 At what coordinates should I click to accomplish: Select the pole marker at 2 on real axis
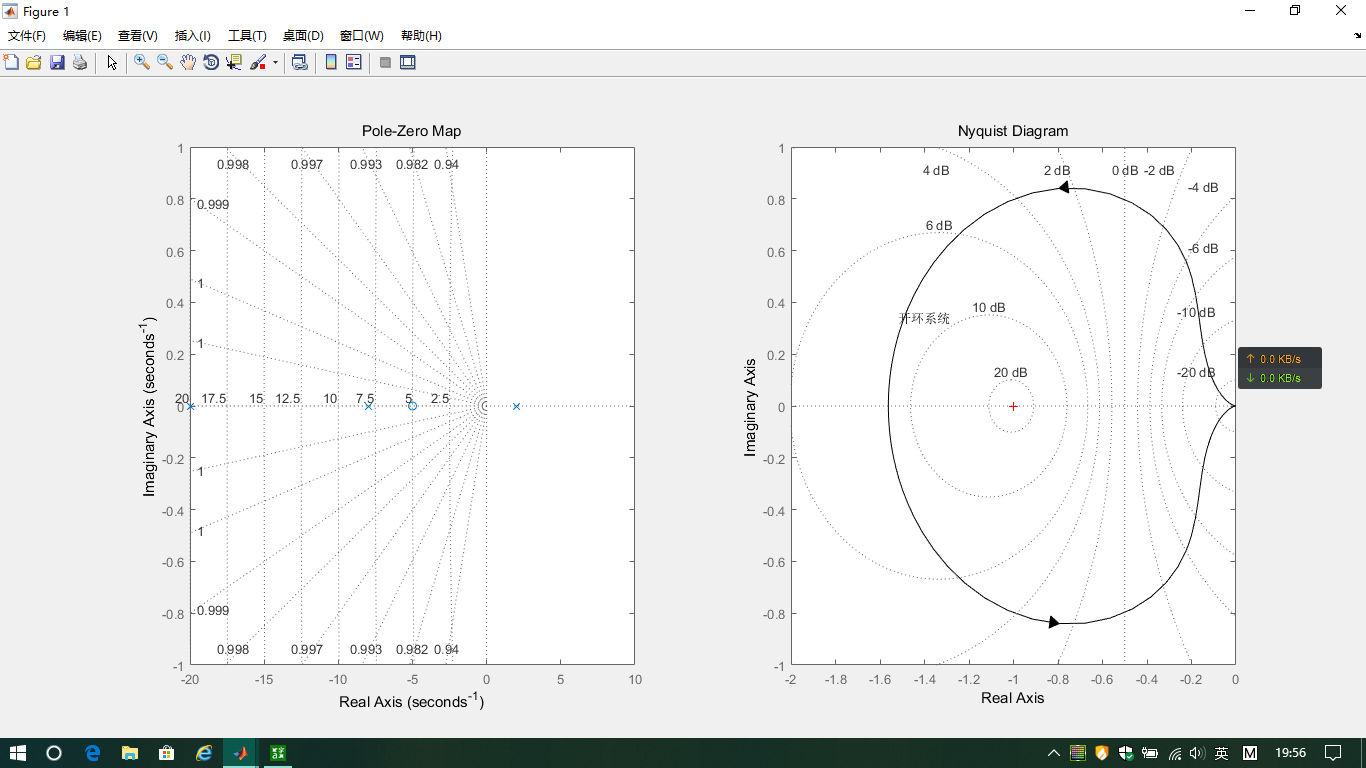[x=516, y=406]
